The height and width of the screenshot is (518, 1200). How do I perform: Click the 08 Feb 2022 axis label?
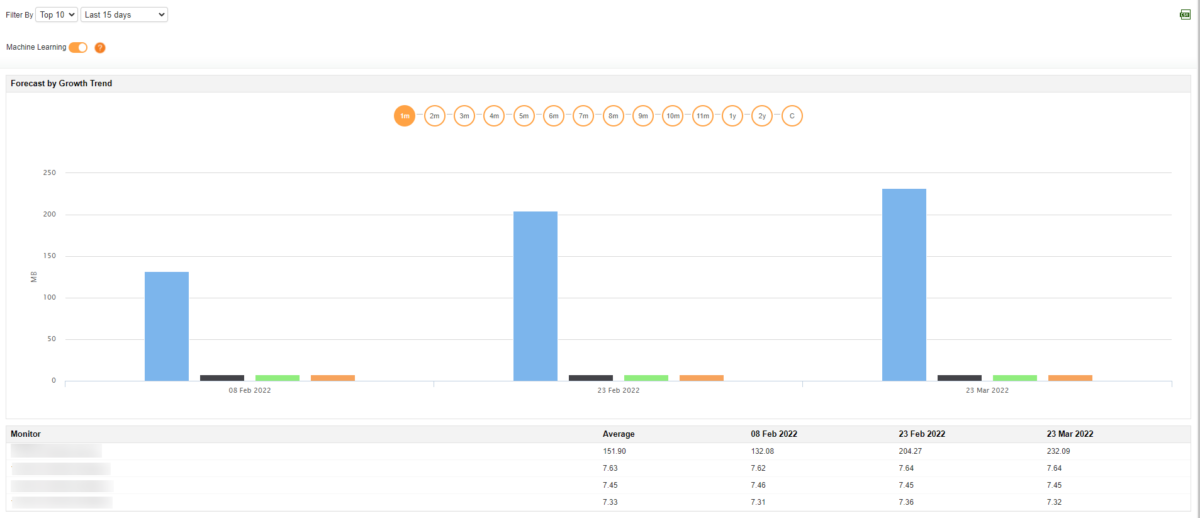pyautogui.click(x=249, y=390)
